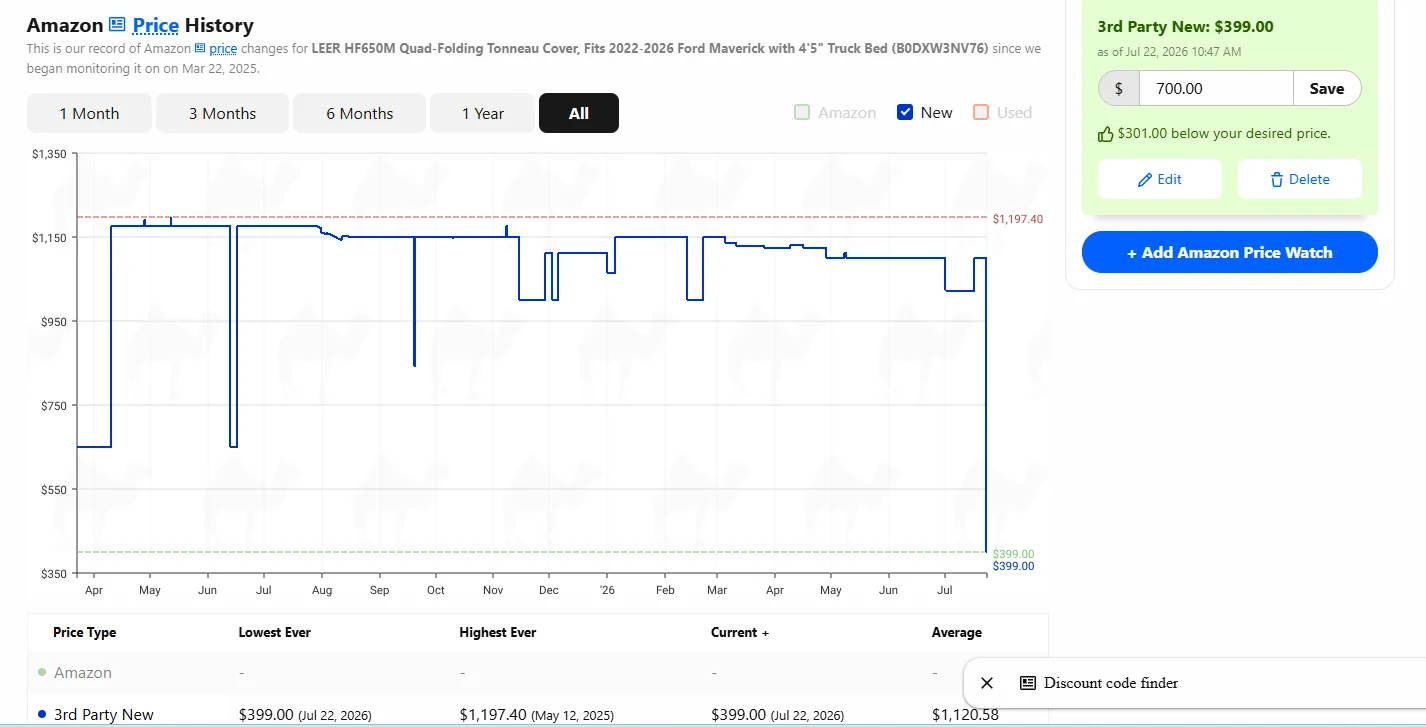Viewport: 1426px width, 727px height.
Task: Click Add Amazon Price Watch button
Action: point(1230,252)
